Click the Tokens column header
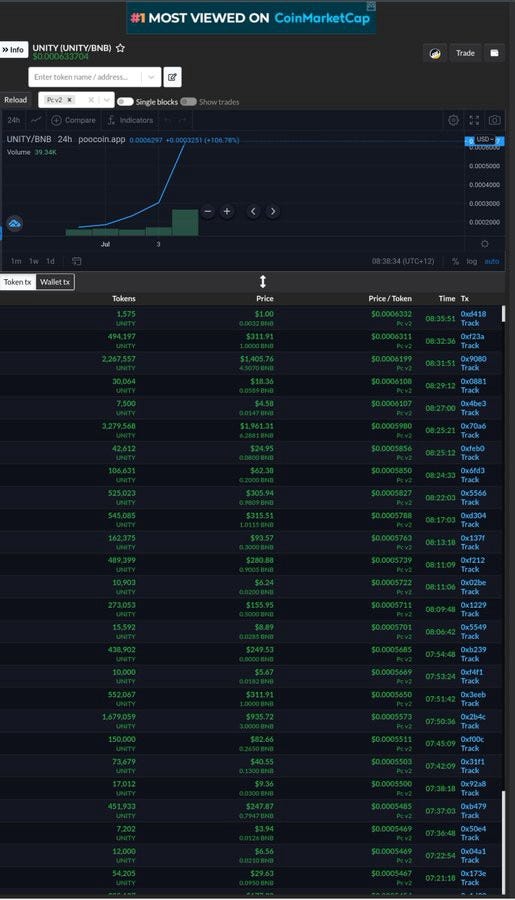Viewport: 515px width, 900px height. coord(123,298)
